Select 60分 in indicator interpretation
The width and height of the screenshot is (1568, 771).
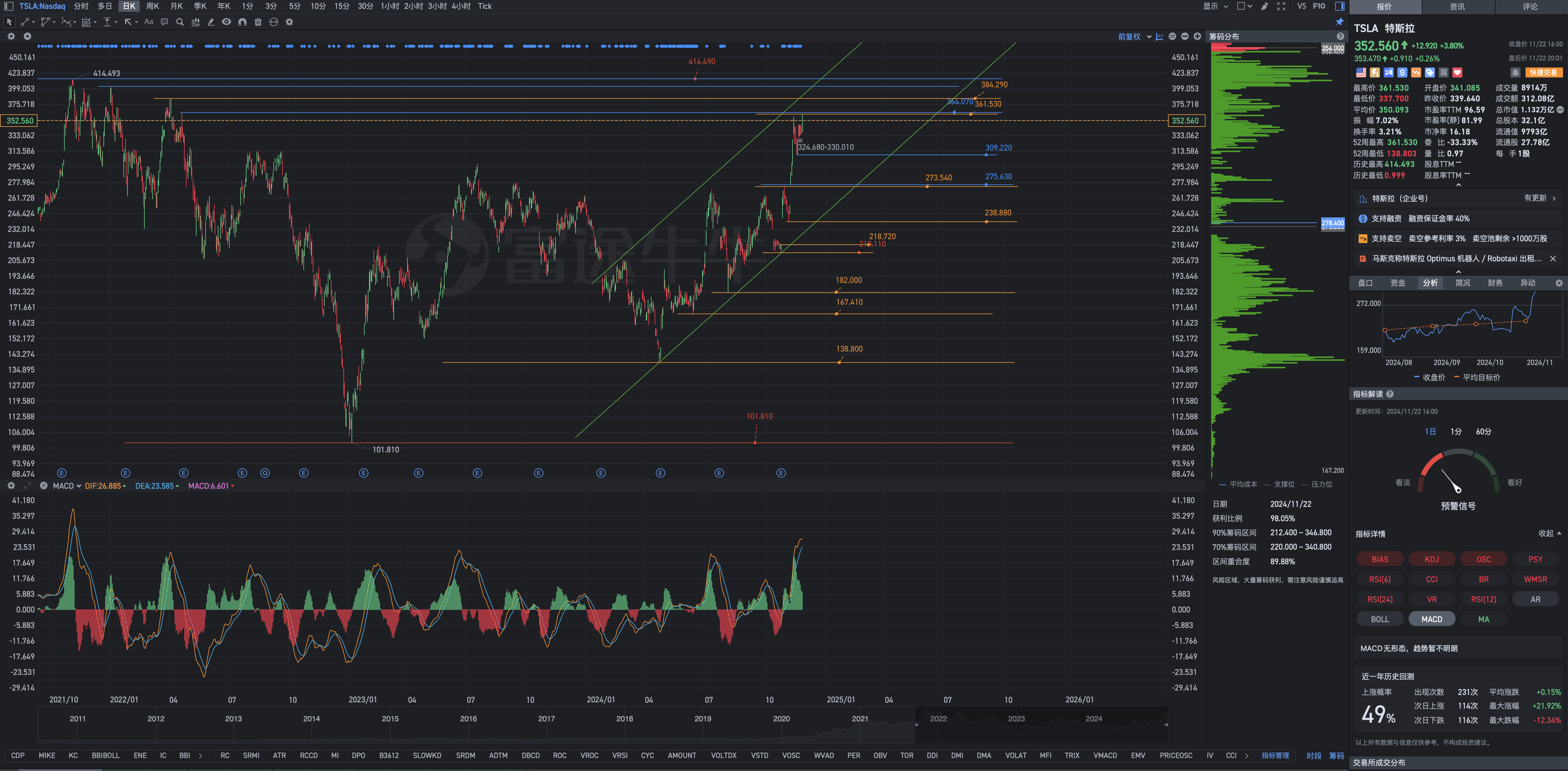point(1483,431)
